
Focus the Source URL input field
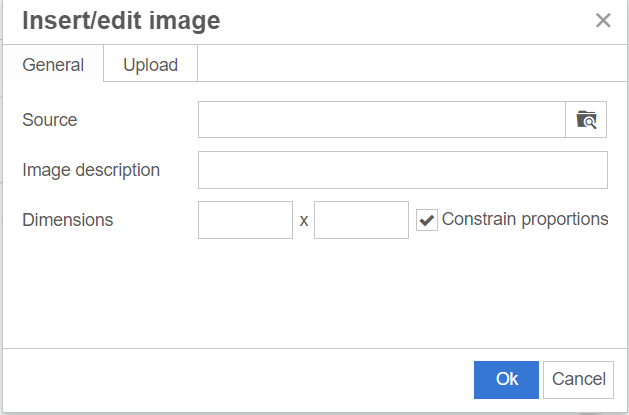[x=382, y=120]
